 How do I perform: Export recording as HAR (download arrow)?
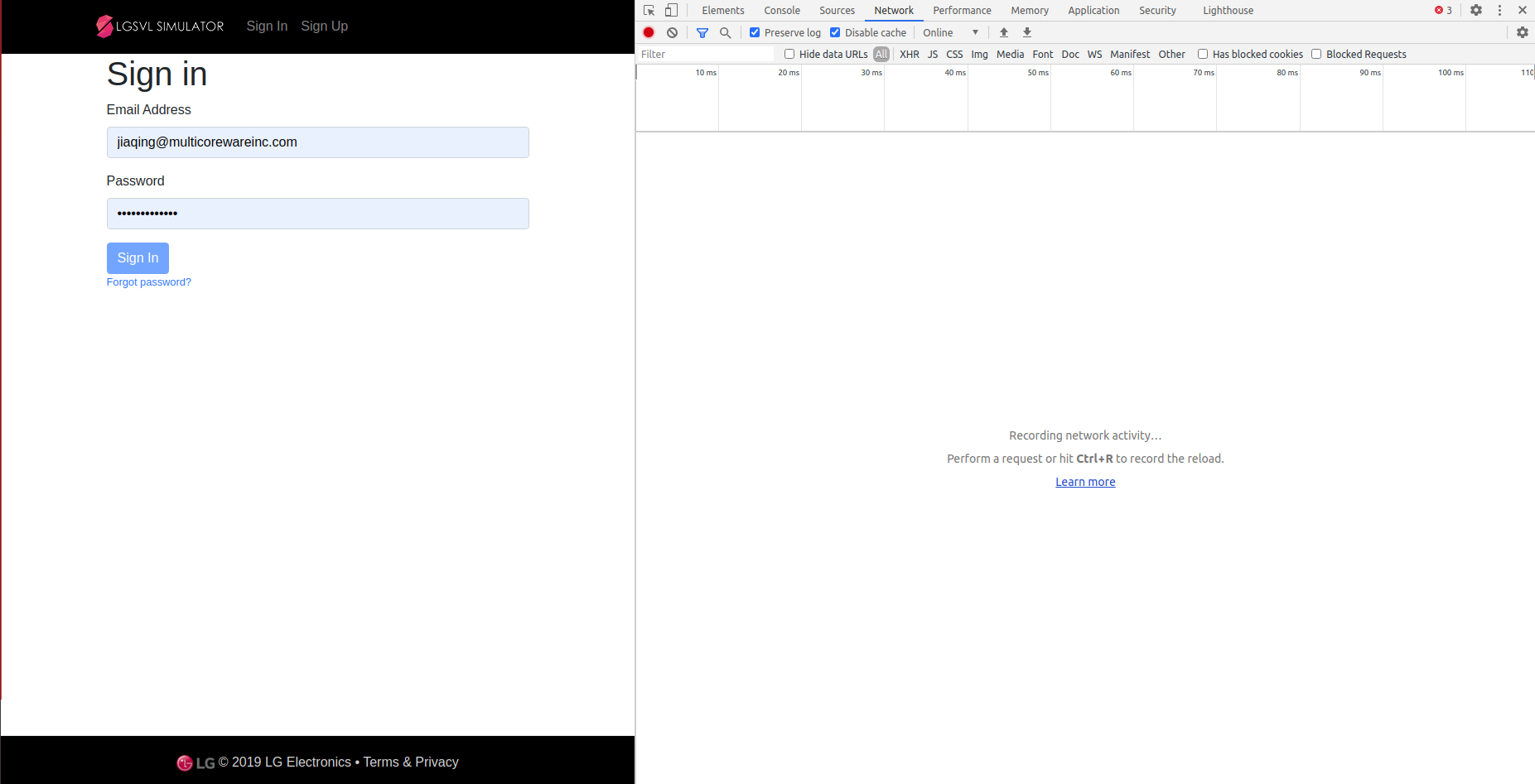tap(1026, 32)
